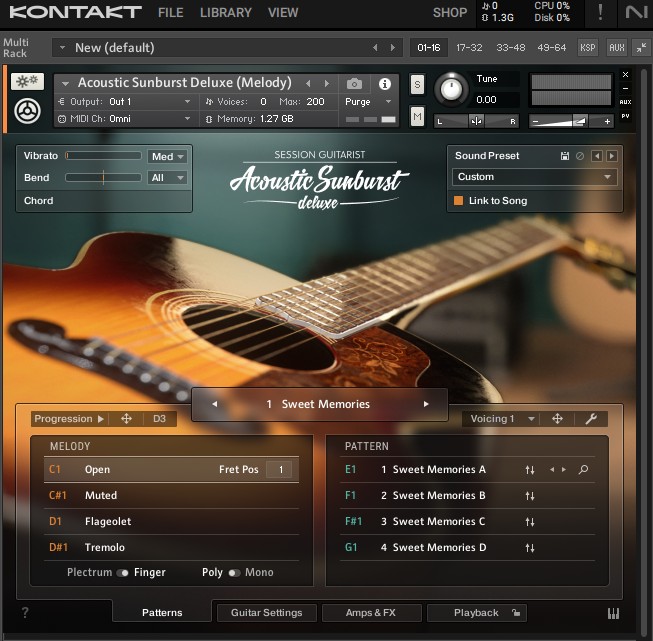Show the AUX sends panel in rack header
Screen dimensions: 653x641
pyautogui.click(x=617, y=47)
